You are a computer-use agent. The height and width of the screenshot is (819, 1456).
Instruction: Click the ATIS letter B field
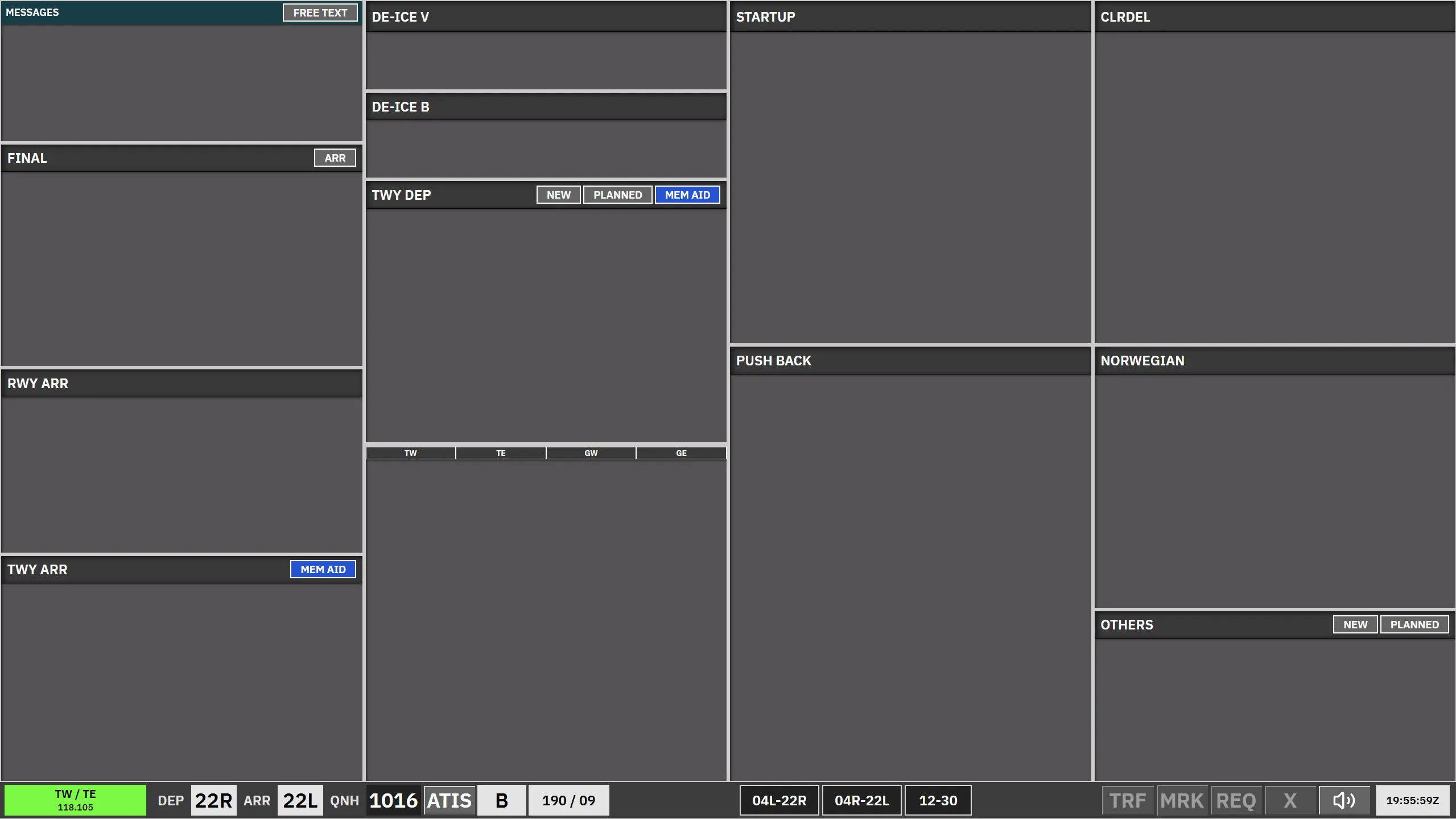click(x=501, y=800)
